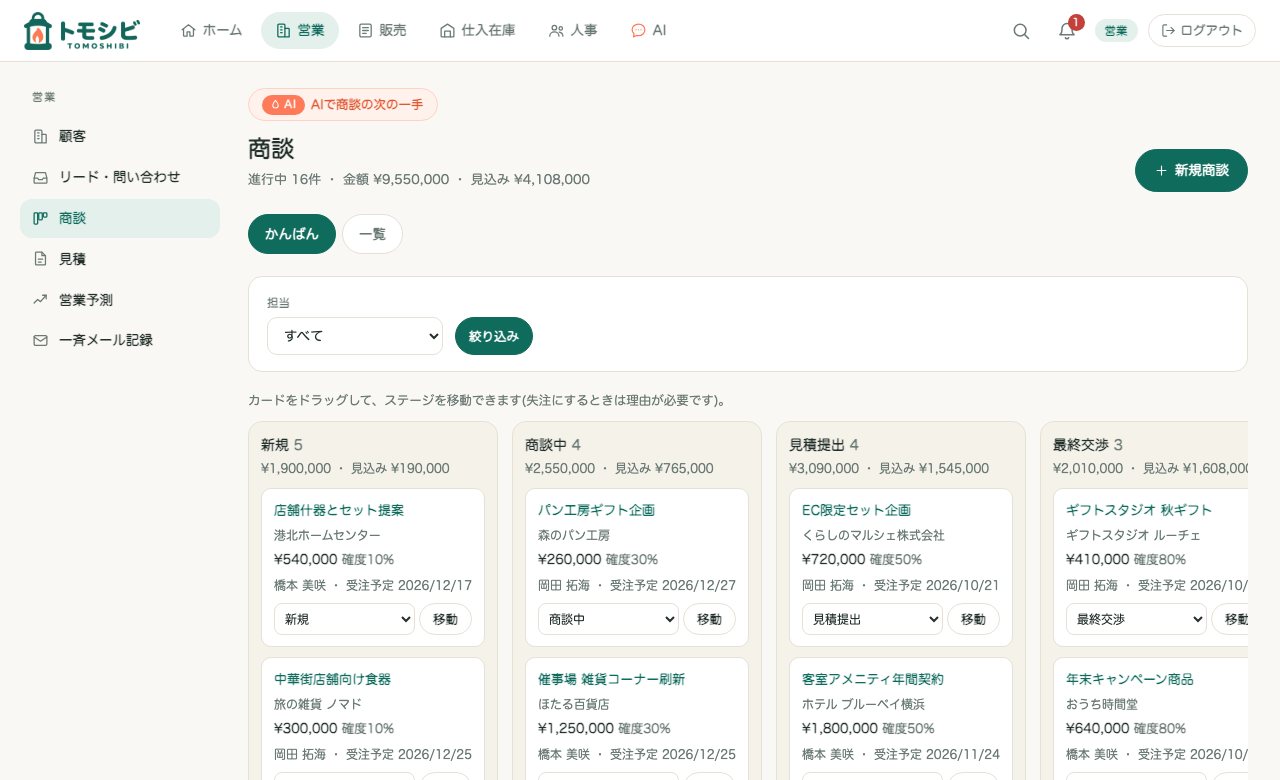Click ほたる百貨店 company name
The height and width of the screenshot is (780, 1280).
(x=574, y=704)
